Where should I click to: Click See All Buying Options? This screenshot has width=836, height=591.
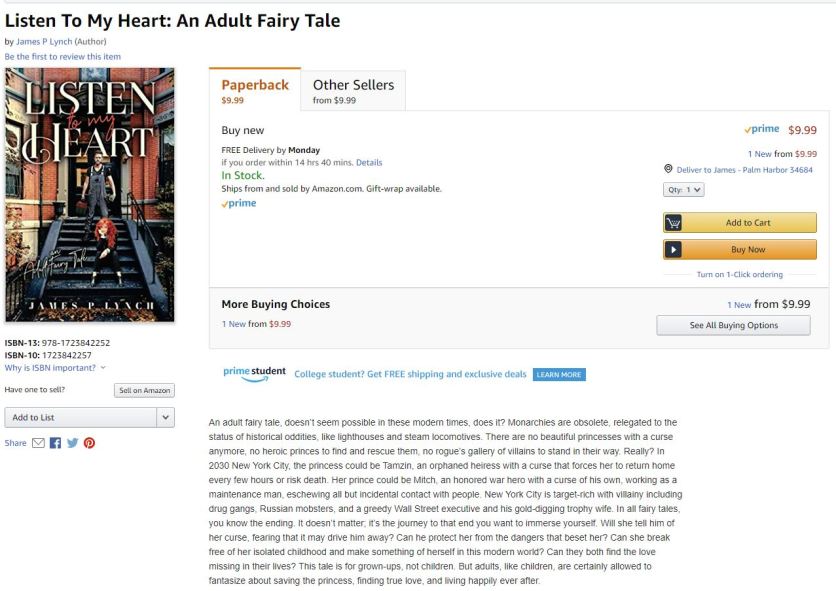733,324
